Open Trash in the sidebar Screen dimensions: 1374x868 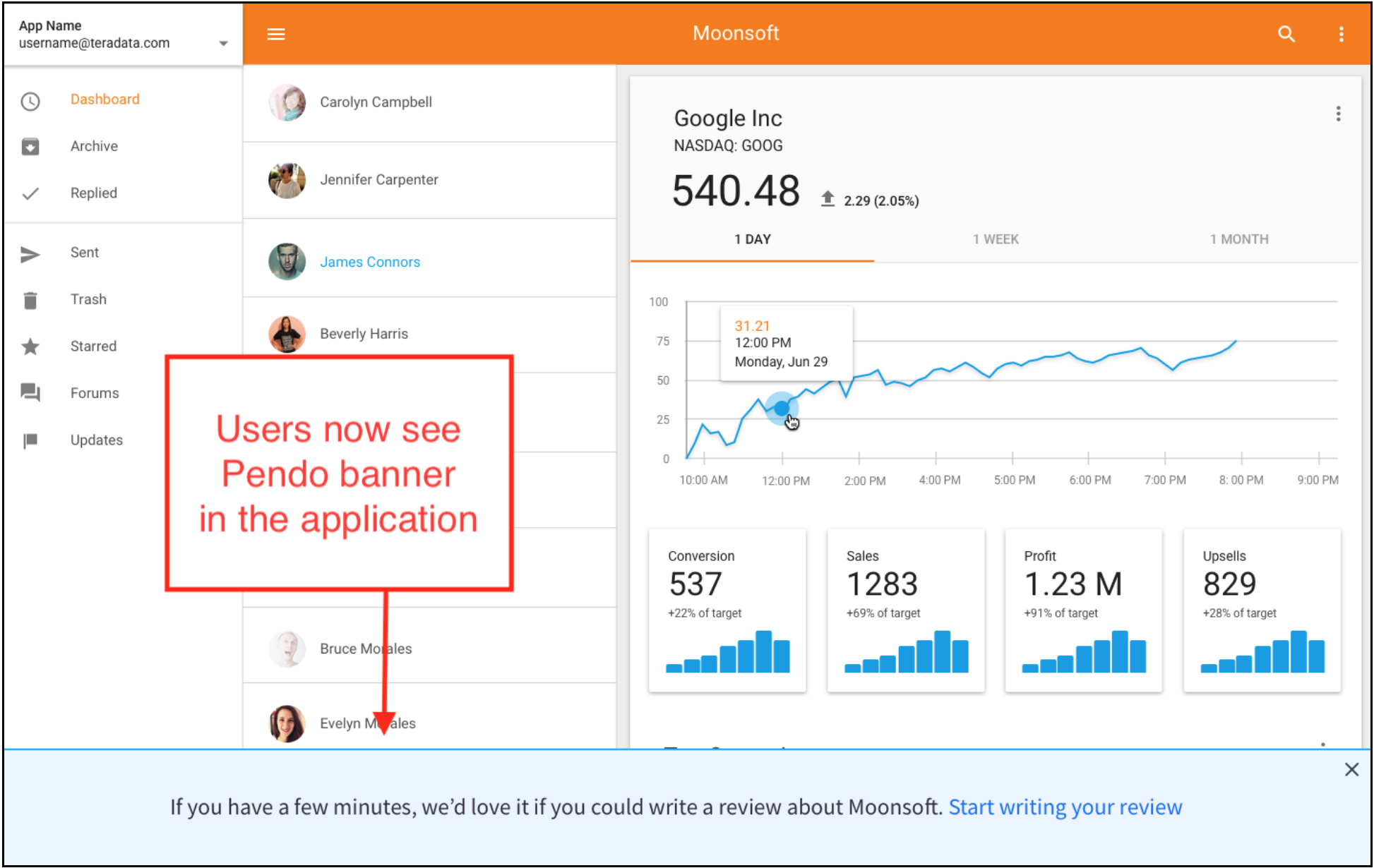pyautogui.click(x=88, y=299)
